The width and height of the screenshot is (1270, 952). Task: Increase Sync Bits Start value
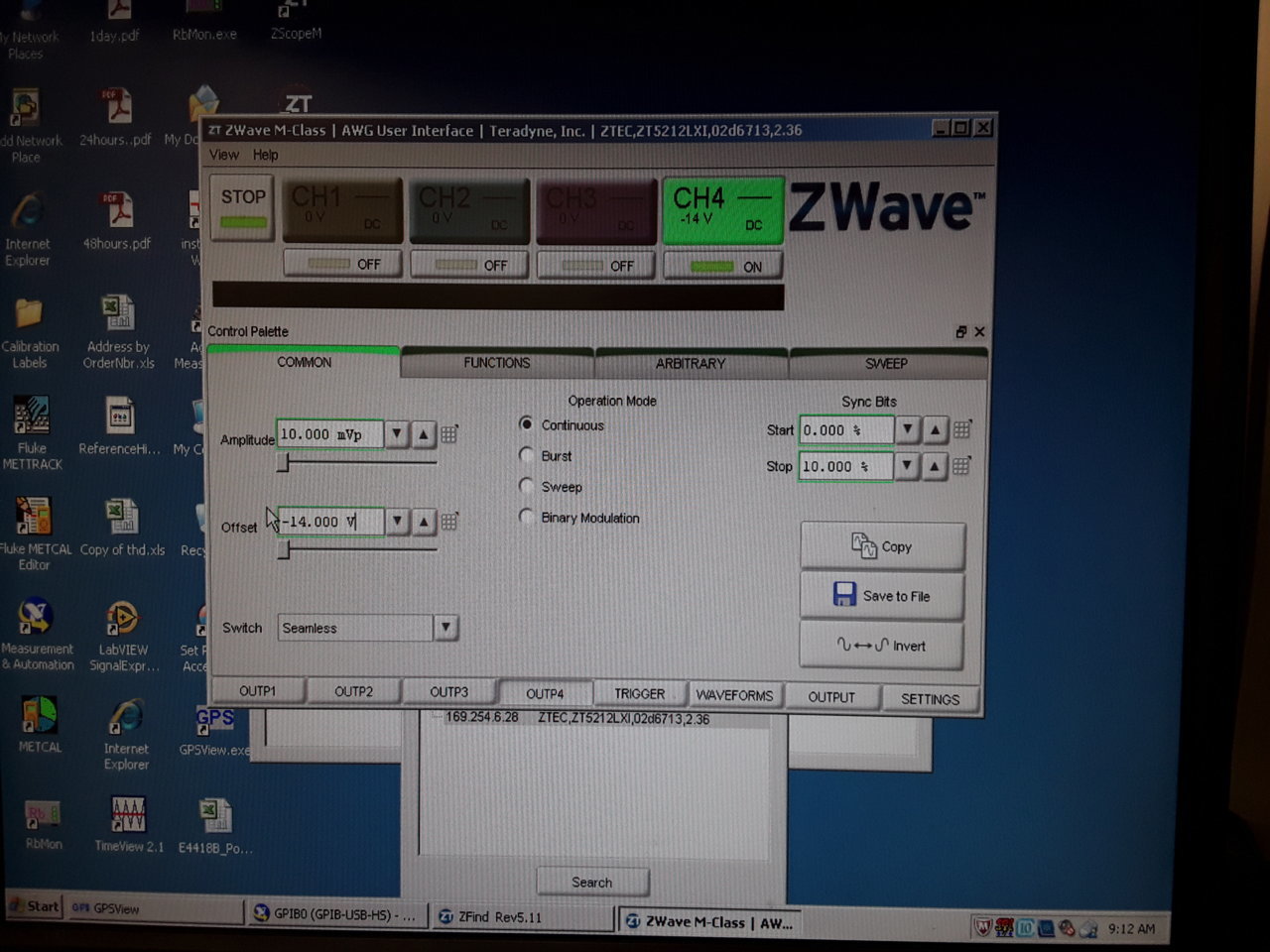(935, 429)
